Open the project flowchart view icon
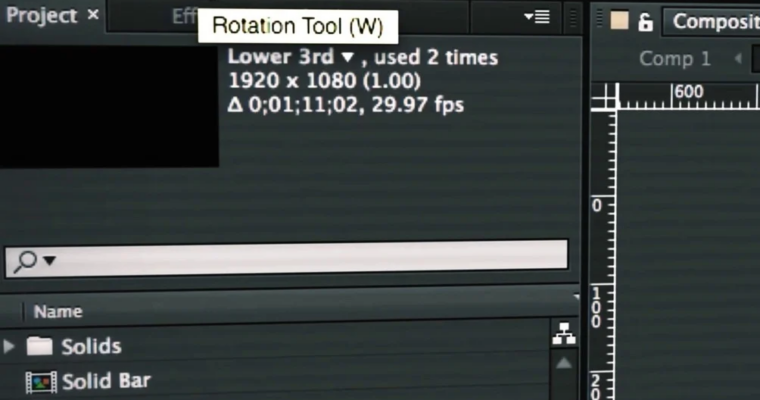This screenshot has width=760, height=400. tap(564, 334)
